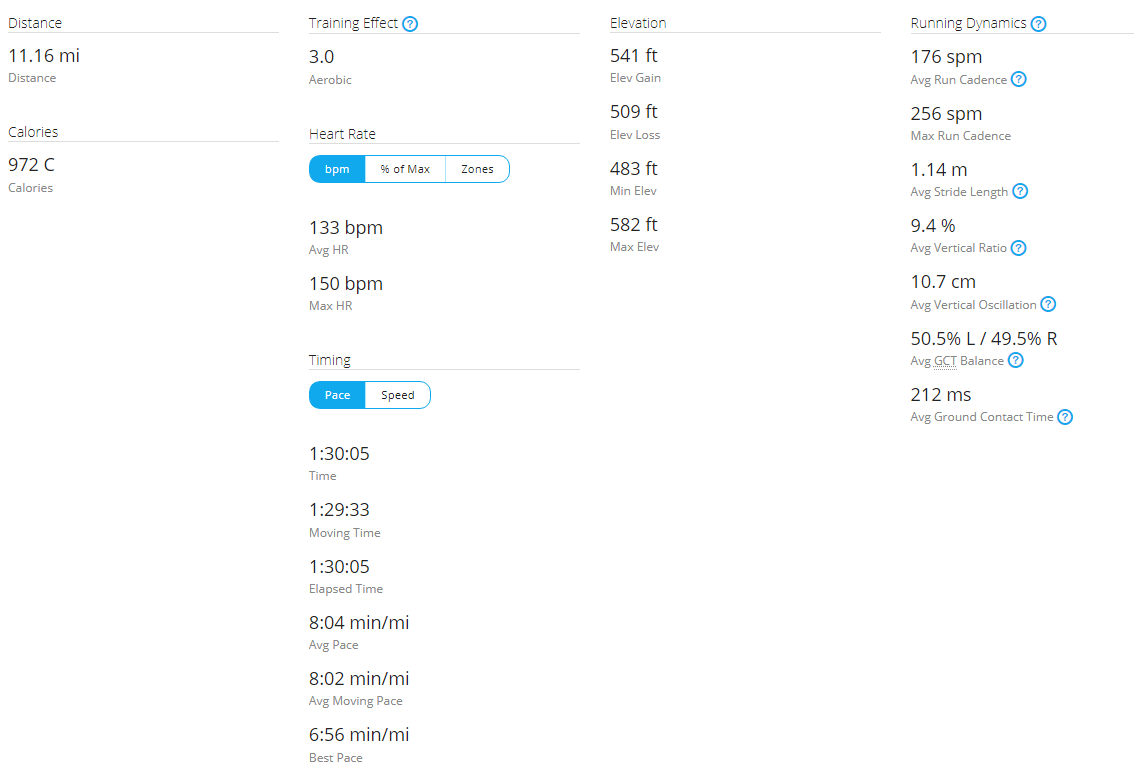Click Avg Ground Contact Time help icon

click(x=1065, y=417)
